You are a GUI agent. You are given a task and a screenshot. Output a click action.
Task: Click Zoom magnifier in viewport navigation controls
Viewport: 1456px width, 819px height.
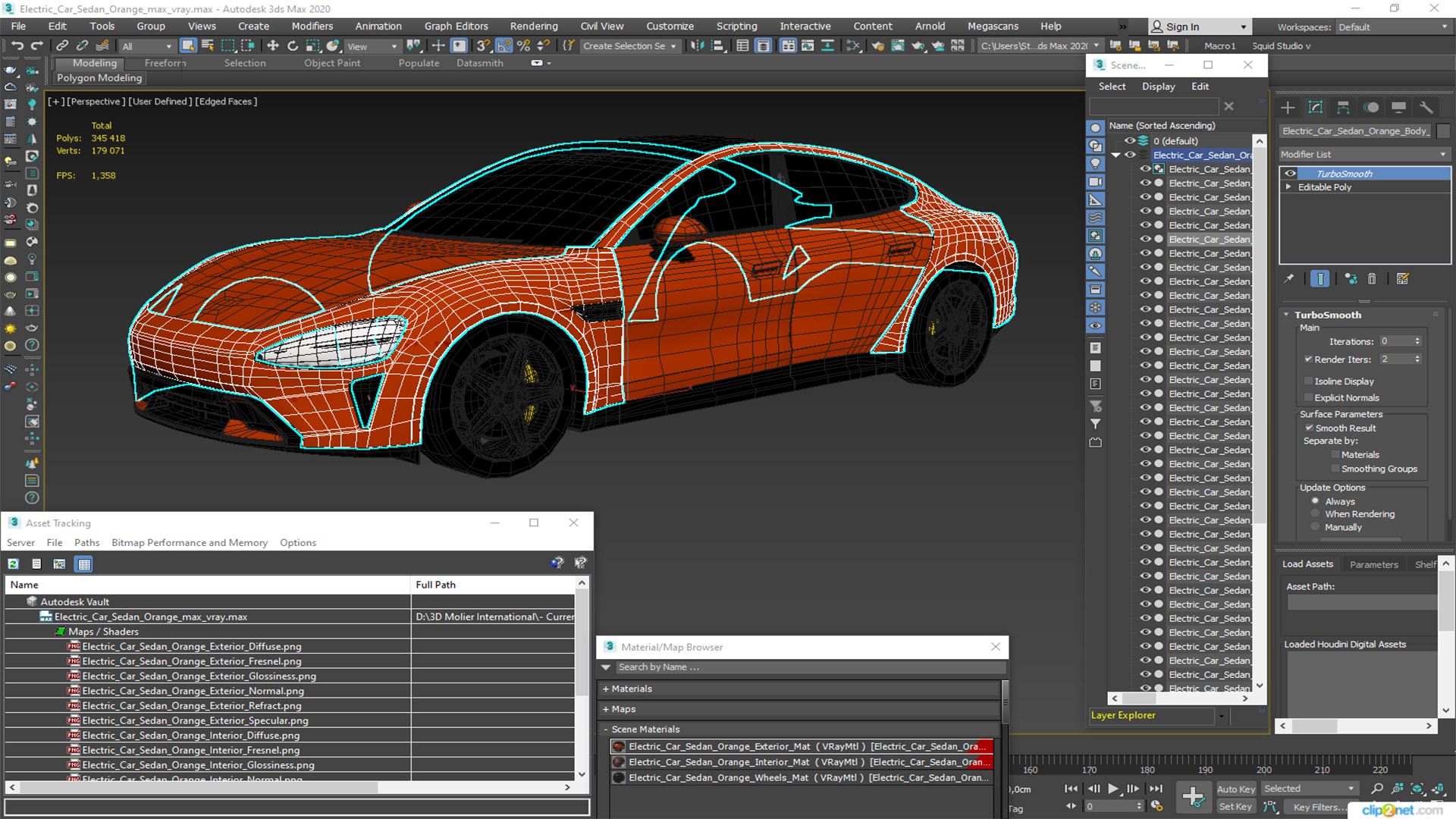tap(1377, 789)
